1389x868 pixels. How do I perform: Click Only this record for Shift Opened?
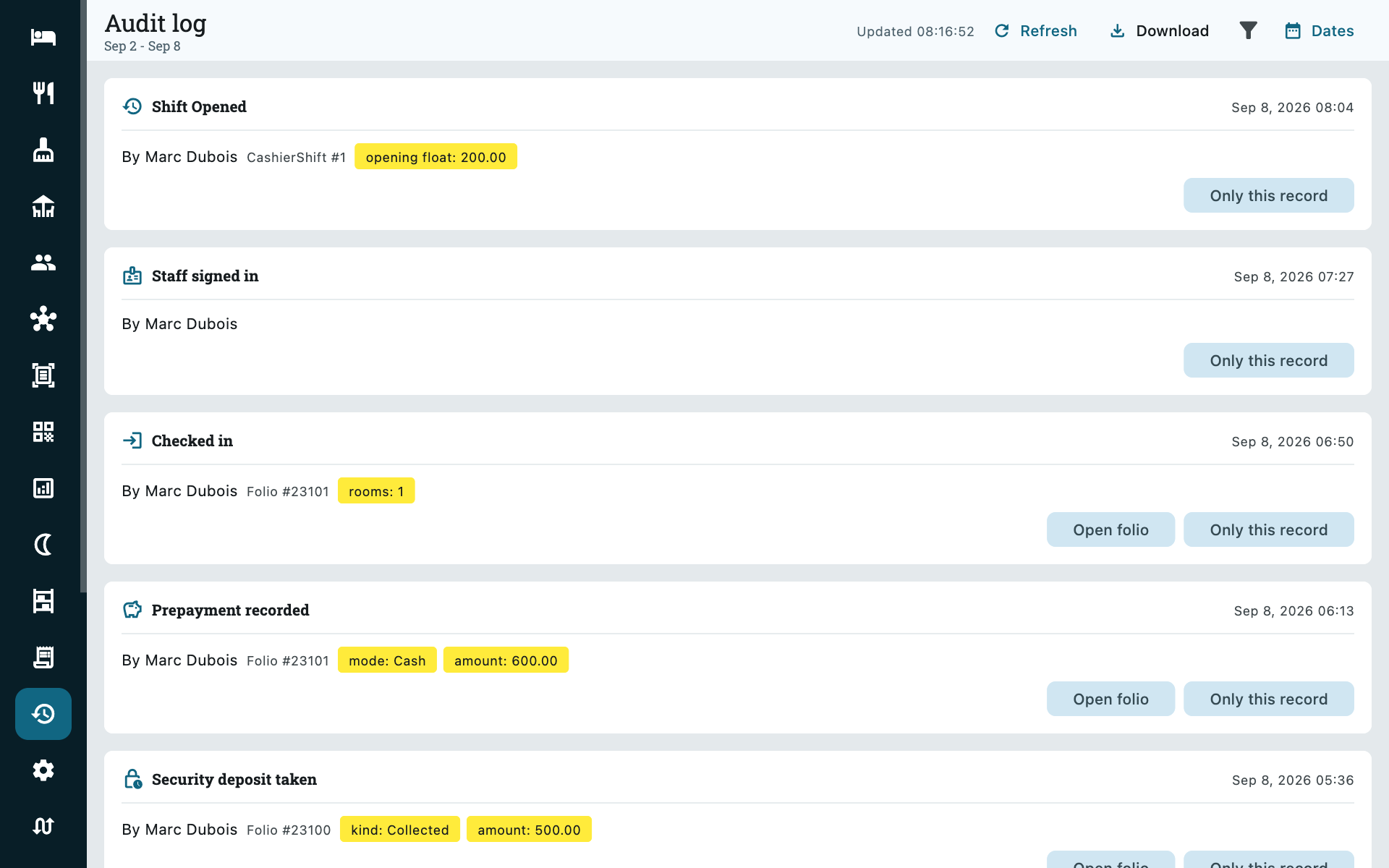[1268, 195]
